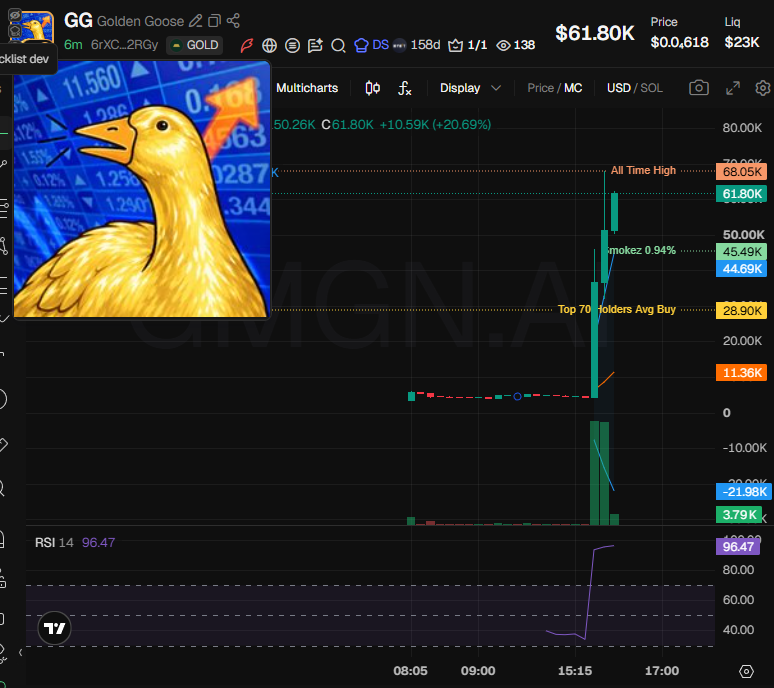Click the 45.49K green axis label

(x=741, y=252)
